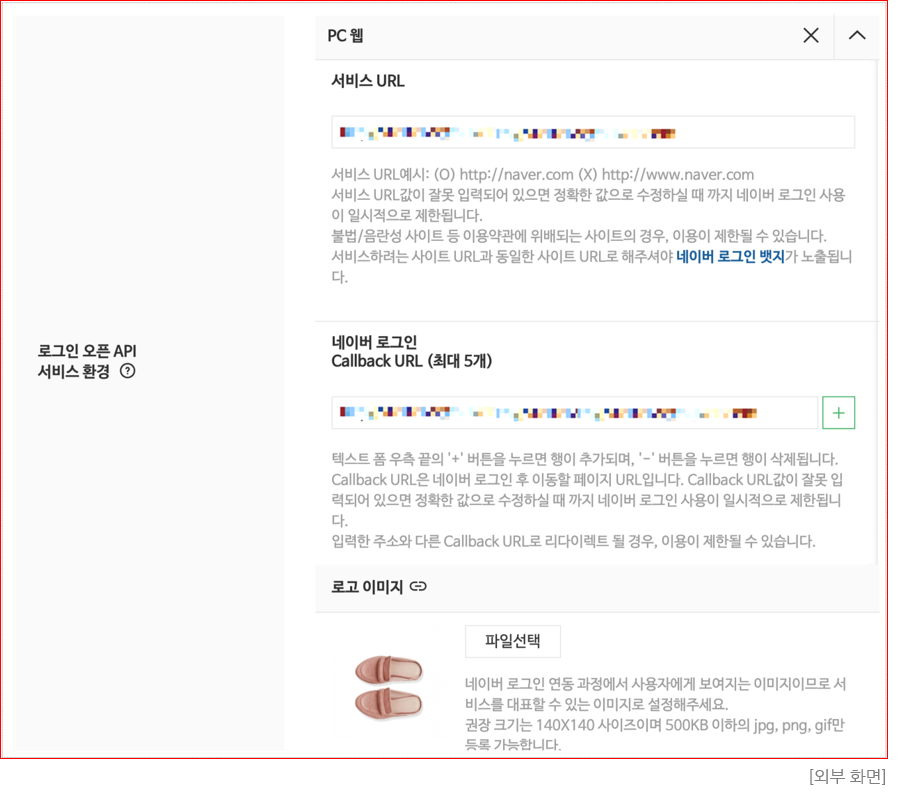Collapse the PC 웹 section chevron

[857, 36]
